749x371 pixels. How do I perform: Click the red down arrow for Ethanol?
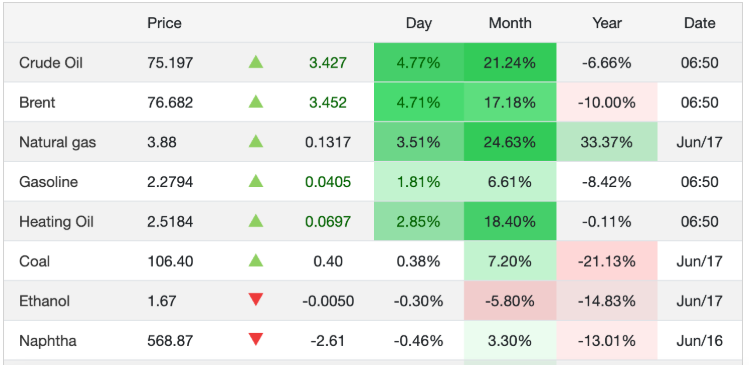pos(256,300)
